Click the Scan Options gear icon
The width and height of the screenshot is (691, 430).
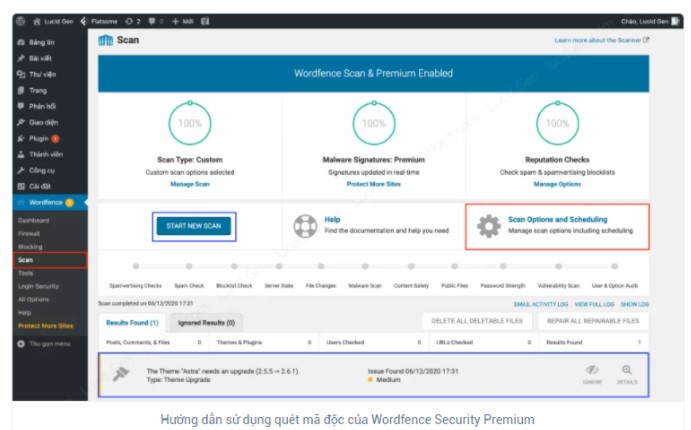488,226
